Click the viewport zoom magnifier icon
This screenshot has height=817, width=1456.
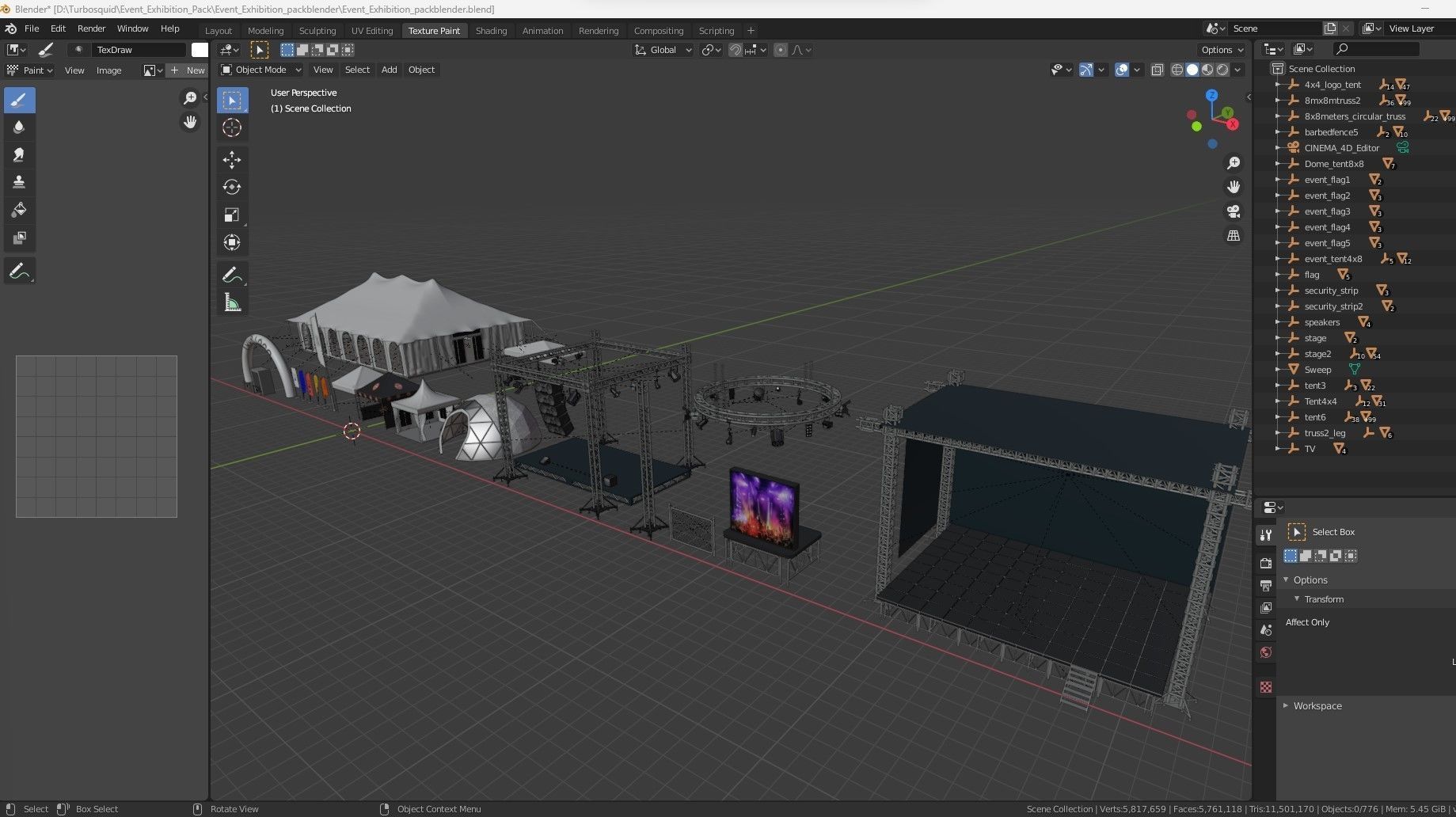pyautogui.click(x=1234, y=163)
